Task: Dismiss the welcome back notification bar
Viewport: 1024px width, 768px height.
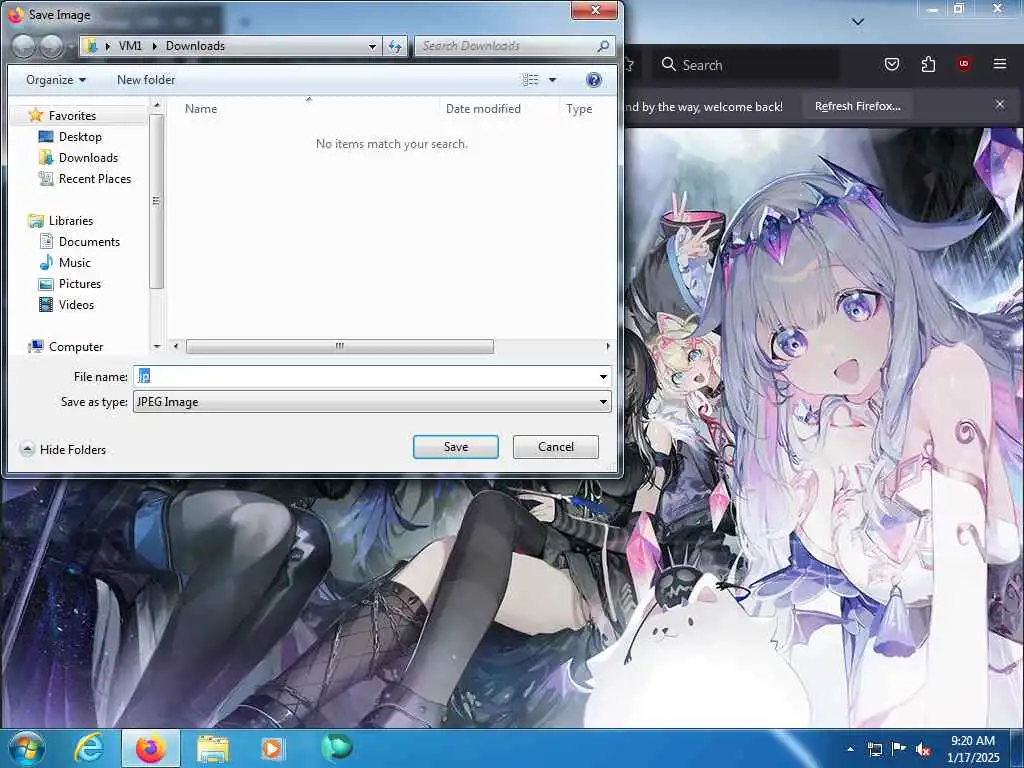Action: click(1000, 104)
